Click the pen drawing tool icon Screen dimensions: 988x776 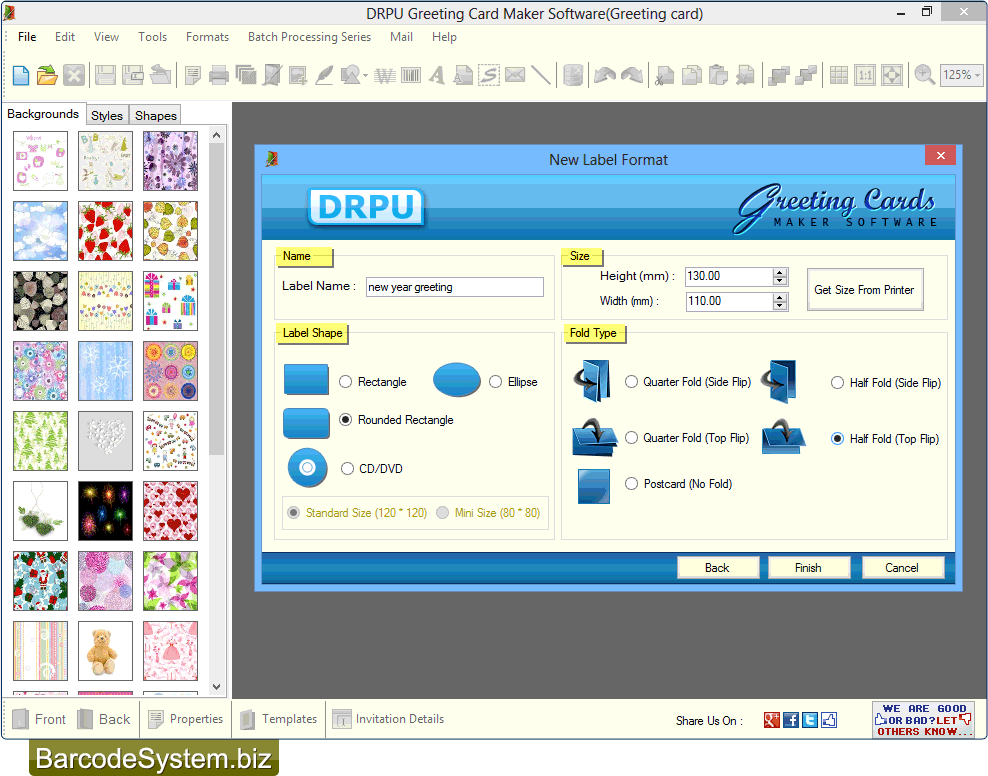[324, 76]
